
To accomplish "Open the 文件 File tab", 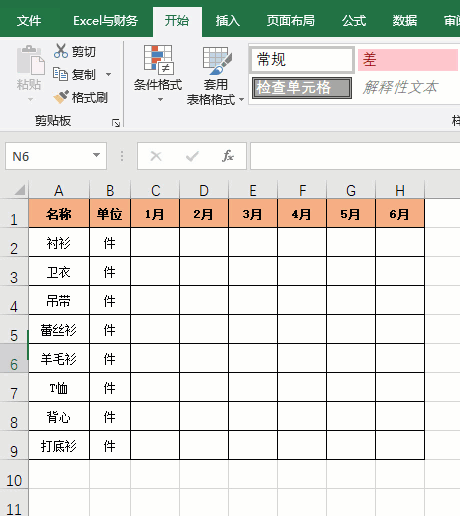I will click(29, 21).
